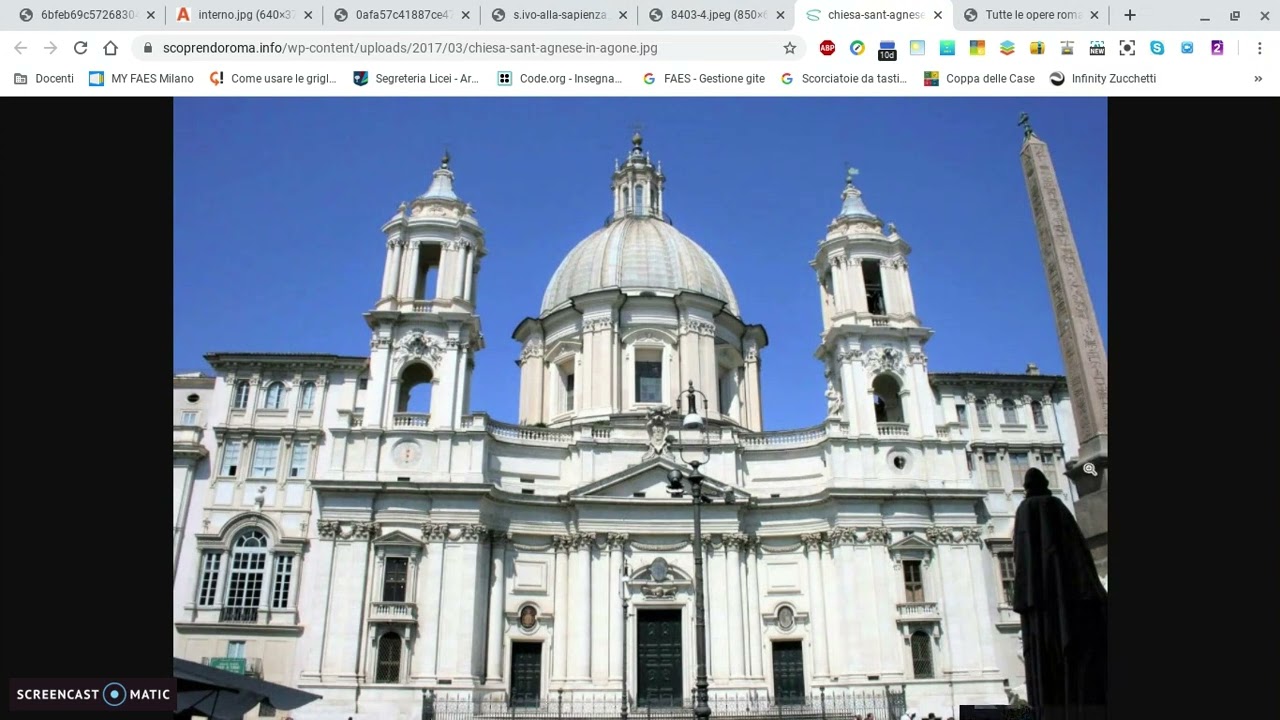Open the Coppa delle Case bookmark

(979, 78)
